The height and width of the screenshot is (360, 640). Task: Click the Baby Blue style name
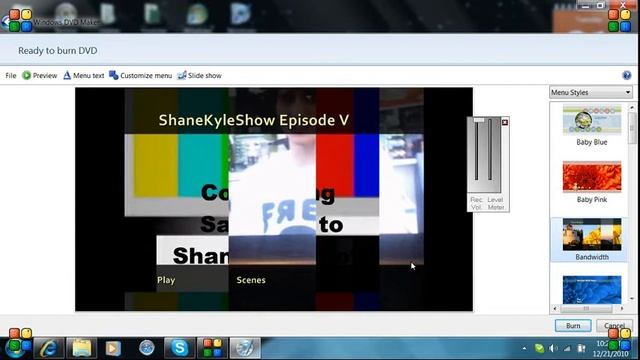pyautogui.click(x=591, y=142)
